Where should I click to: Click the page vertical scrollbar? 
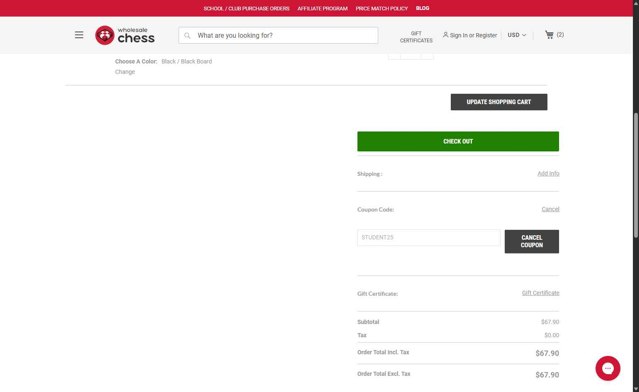636,175
